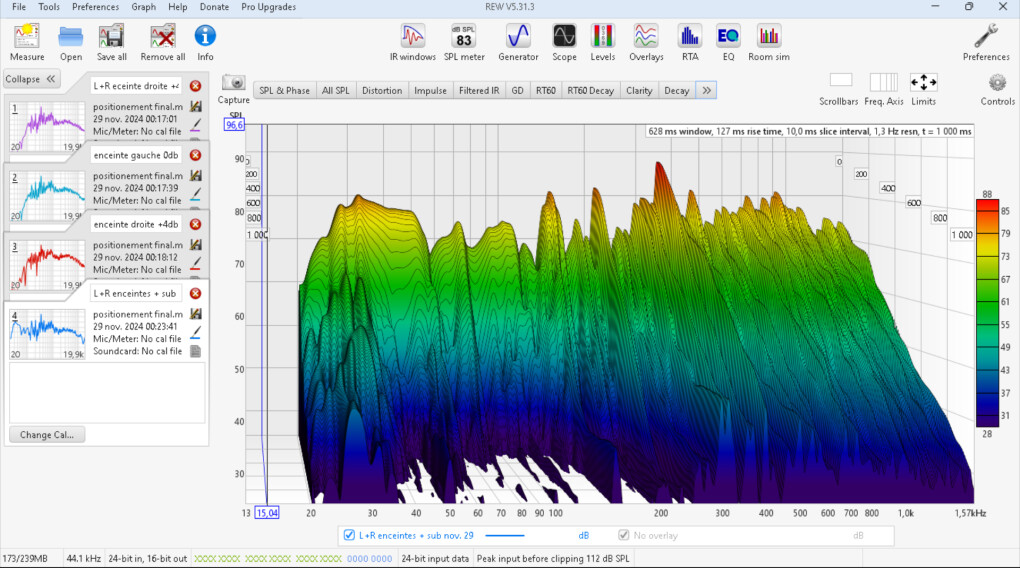The width and height of the screenshot is (1020, 568).
Task: Switch to GD tab
Action: click(517, 90)
